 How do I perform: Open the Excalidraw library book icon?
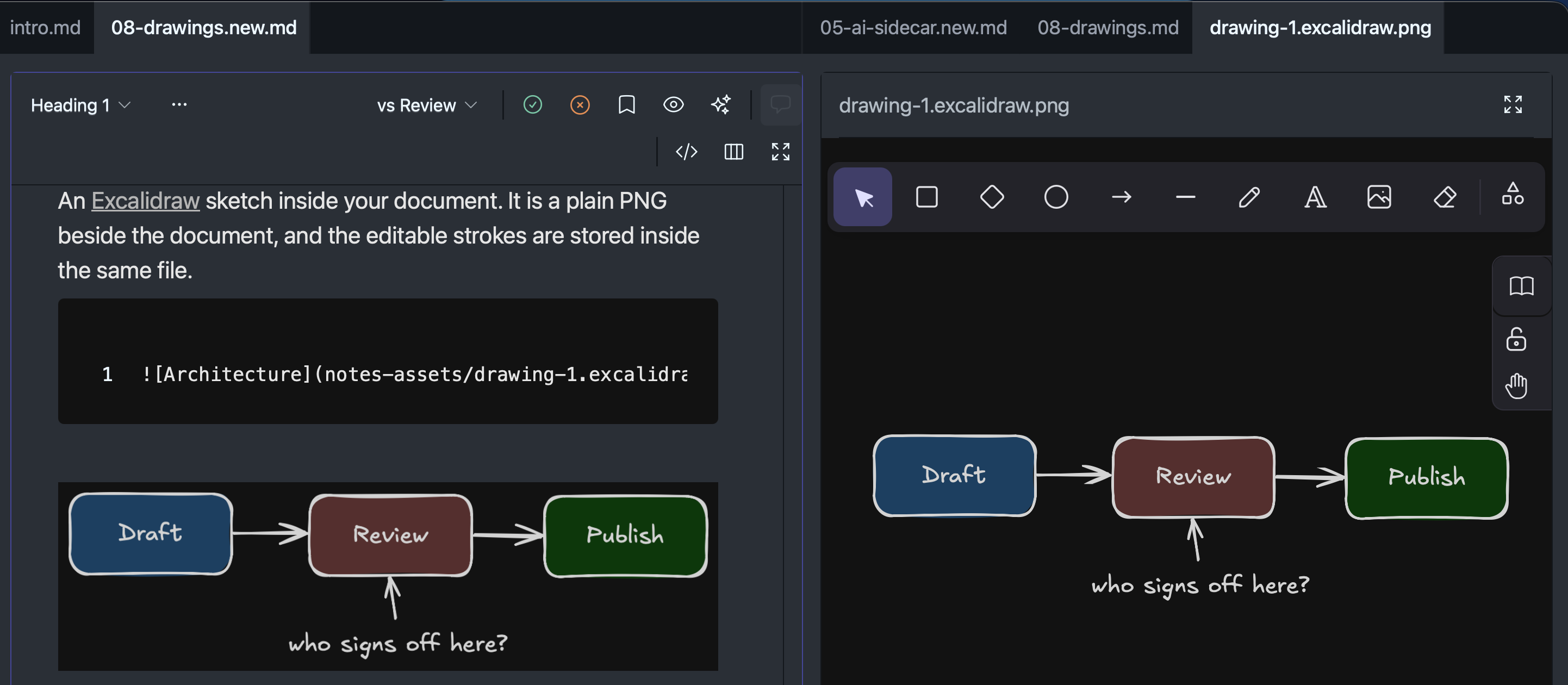[x=1521, y=286]
